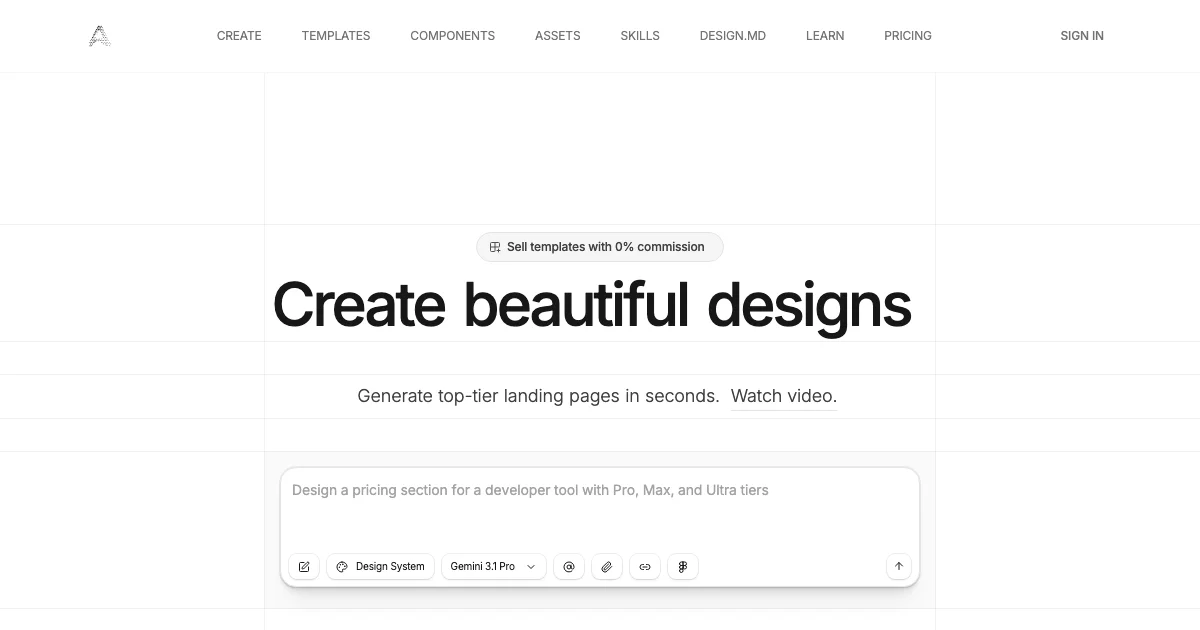Click Sign In
Viewport: 1200px width, 630px height.
point(1082,36)
